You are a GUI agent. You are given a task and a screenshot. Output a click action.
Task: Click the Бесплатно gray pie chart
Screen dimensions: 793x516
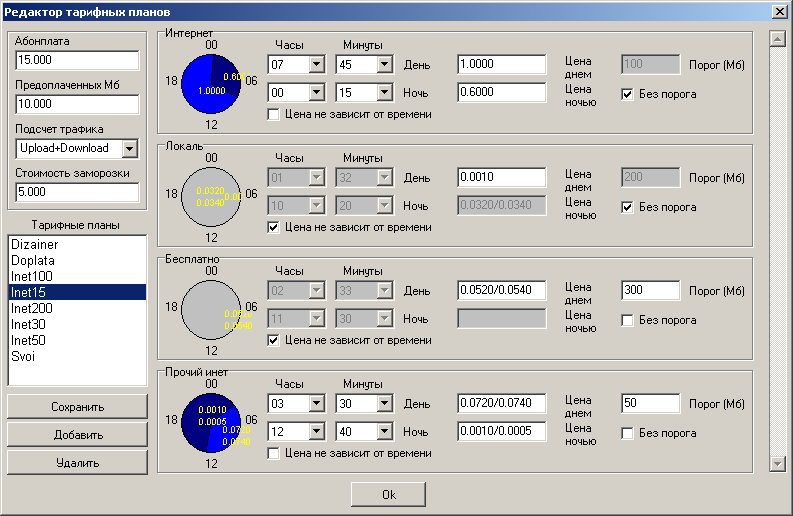[x=212, y=309]
